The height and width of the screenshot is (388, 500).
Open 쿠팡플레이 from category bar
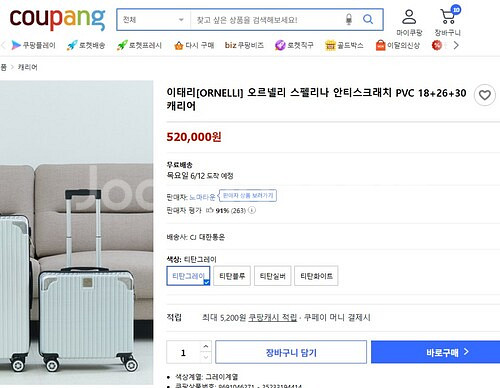tap(33, 45)
